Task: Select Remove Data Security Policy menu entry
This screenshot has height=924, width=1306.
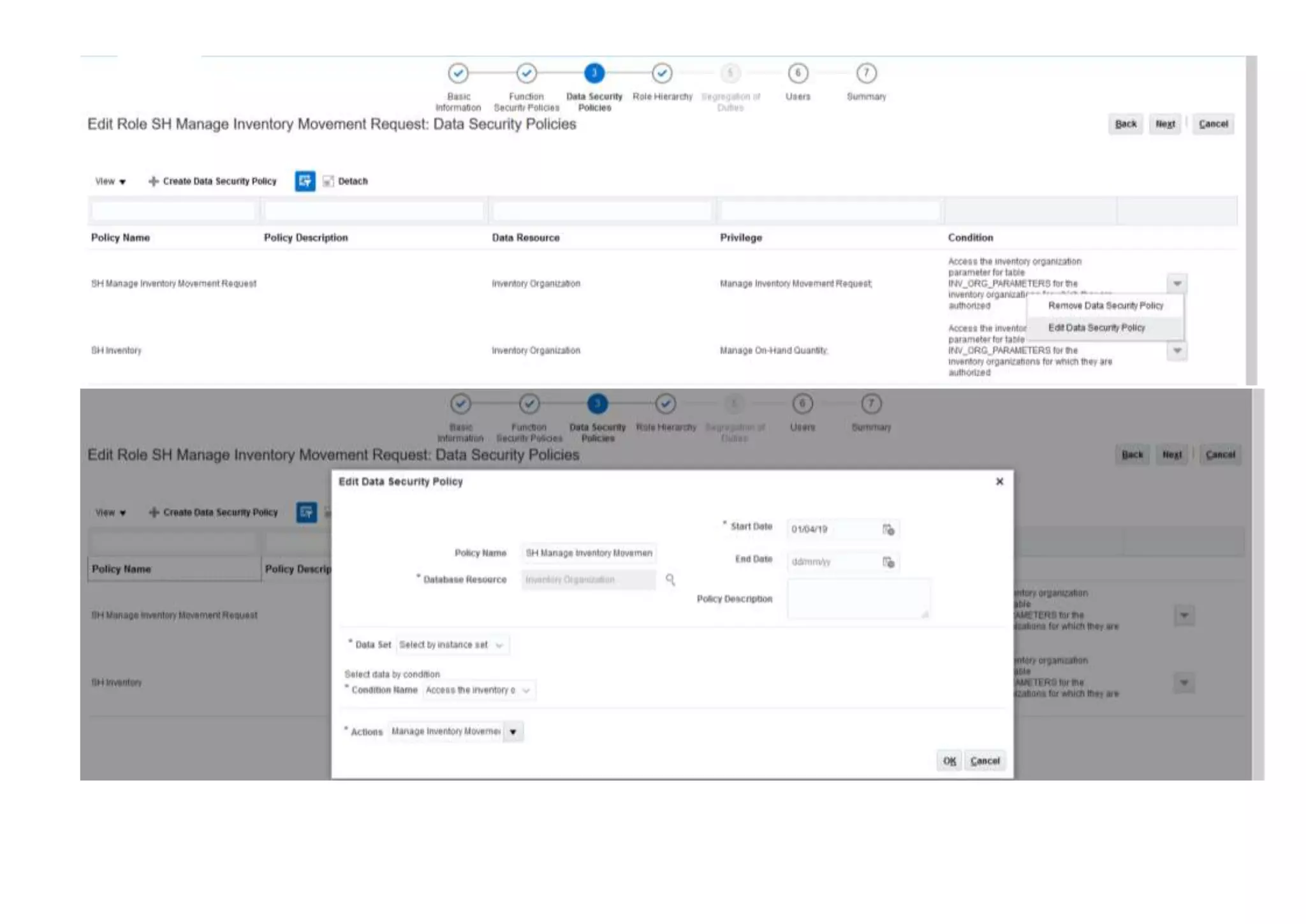Action: (x=1105, y=305)
